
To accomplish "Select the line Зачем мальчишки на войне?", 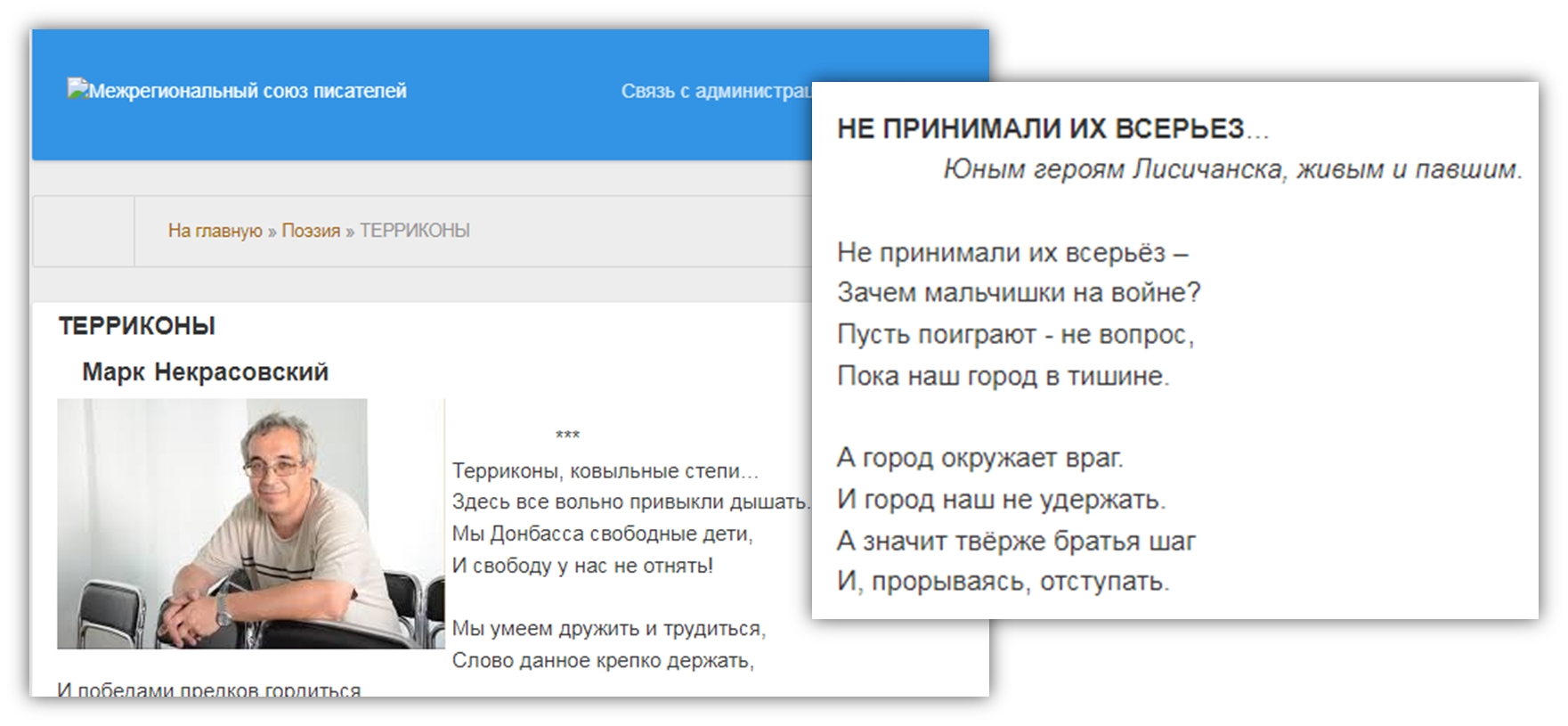I will 1019,292.
